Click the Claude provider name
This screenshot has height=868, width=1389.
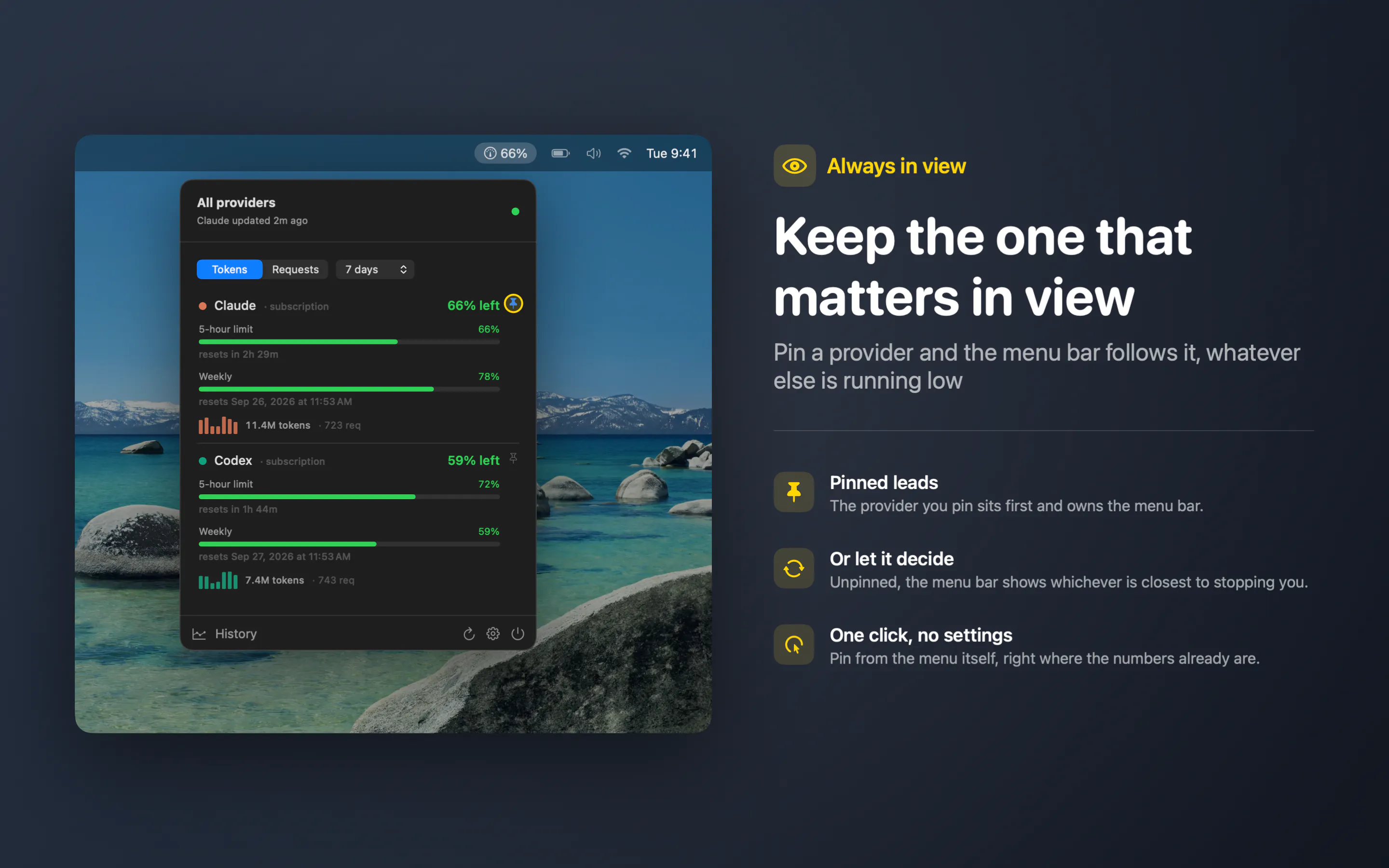point(235,305)
